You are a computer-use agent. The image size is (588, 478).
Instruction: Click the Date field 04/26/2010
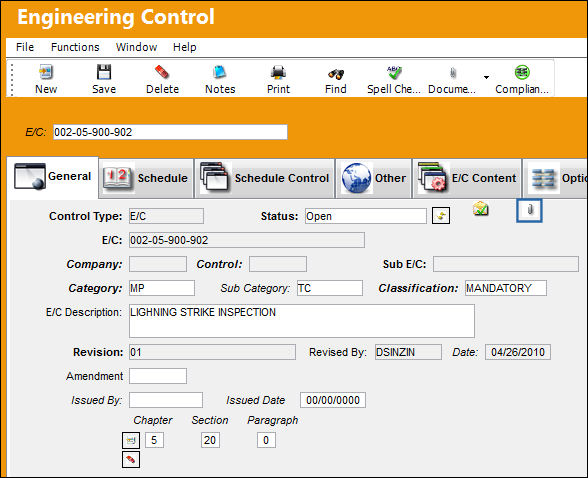click(x=518, y=352)
